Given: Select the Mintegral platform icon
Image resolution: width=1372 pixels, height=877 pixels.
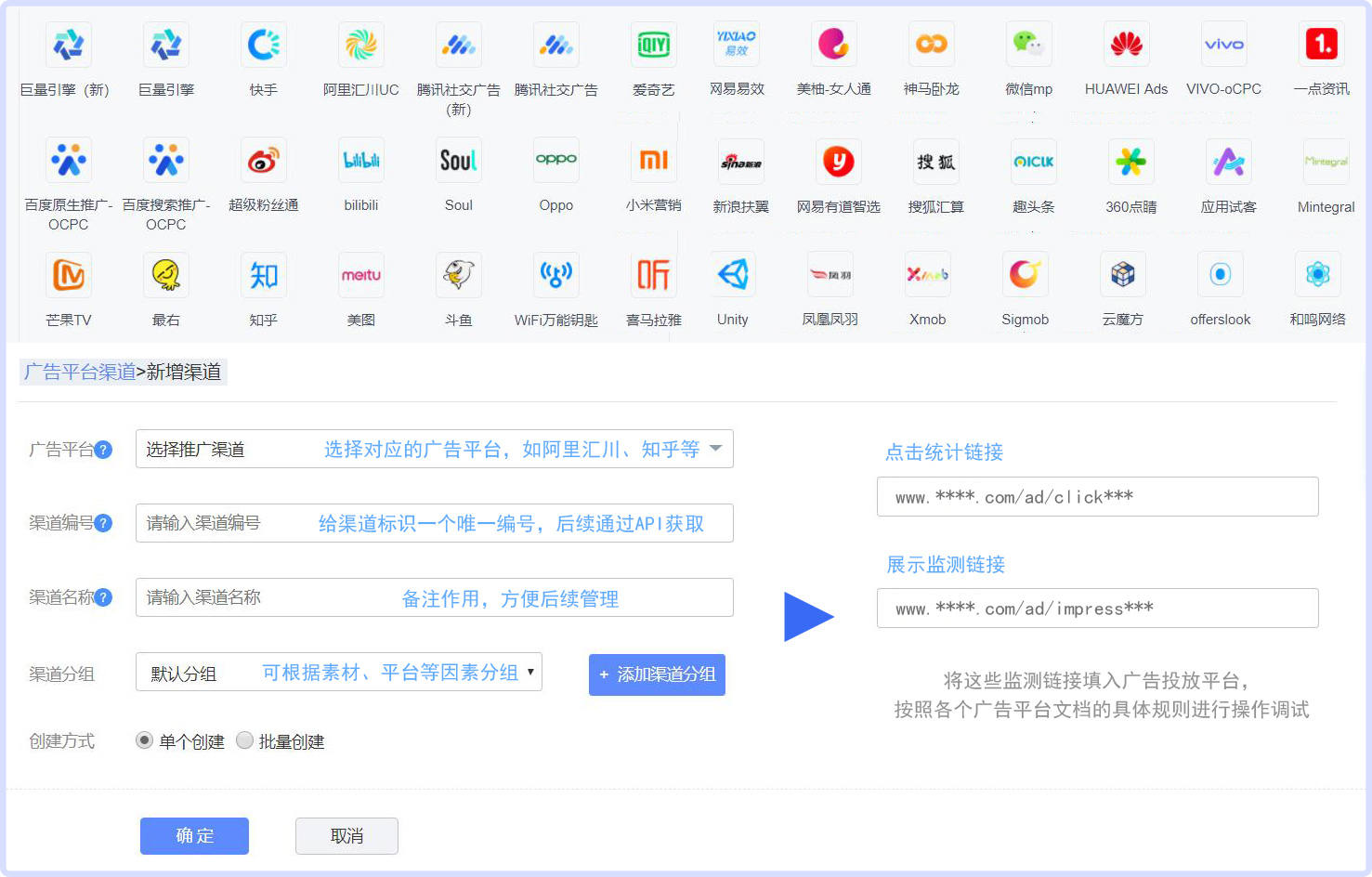Looking at the screenshot, I should (x=1326, y=162).
